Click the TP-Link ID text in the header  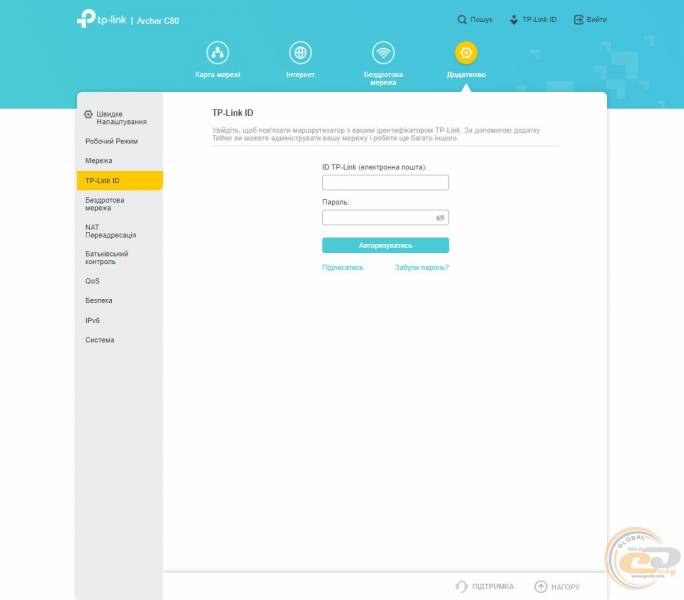point(540,20)
